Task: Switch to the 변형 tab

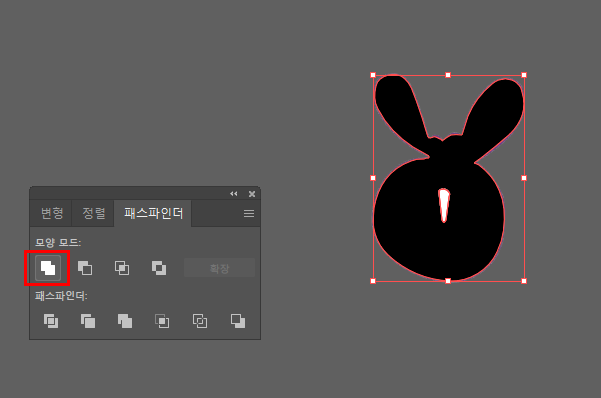Action: 52,213
